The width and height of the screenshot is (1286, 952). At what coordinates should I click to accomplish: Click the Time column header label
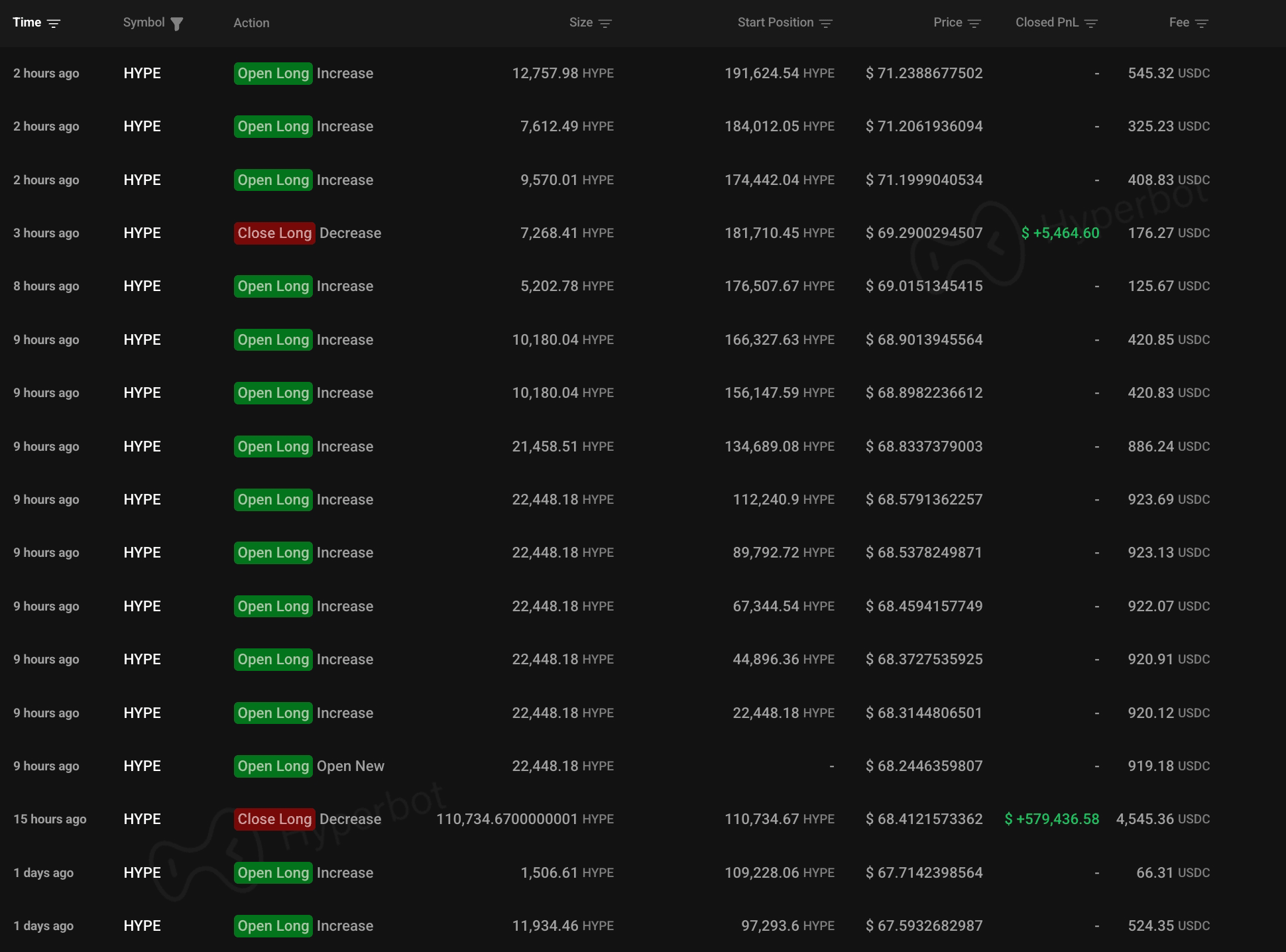[27, 22]
